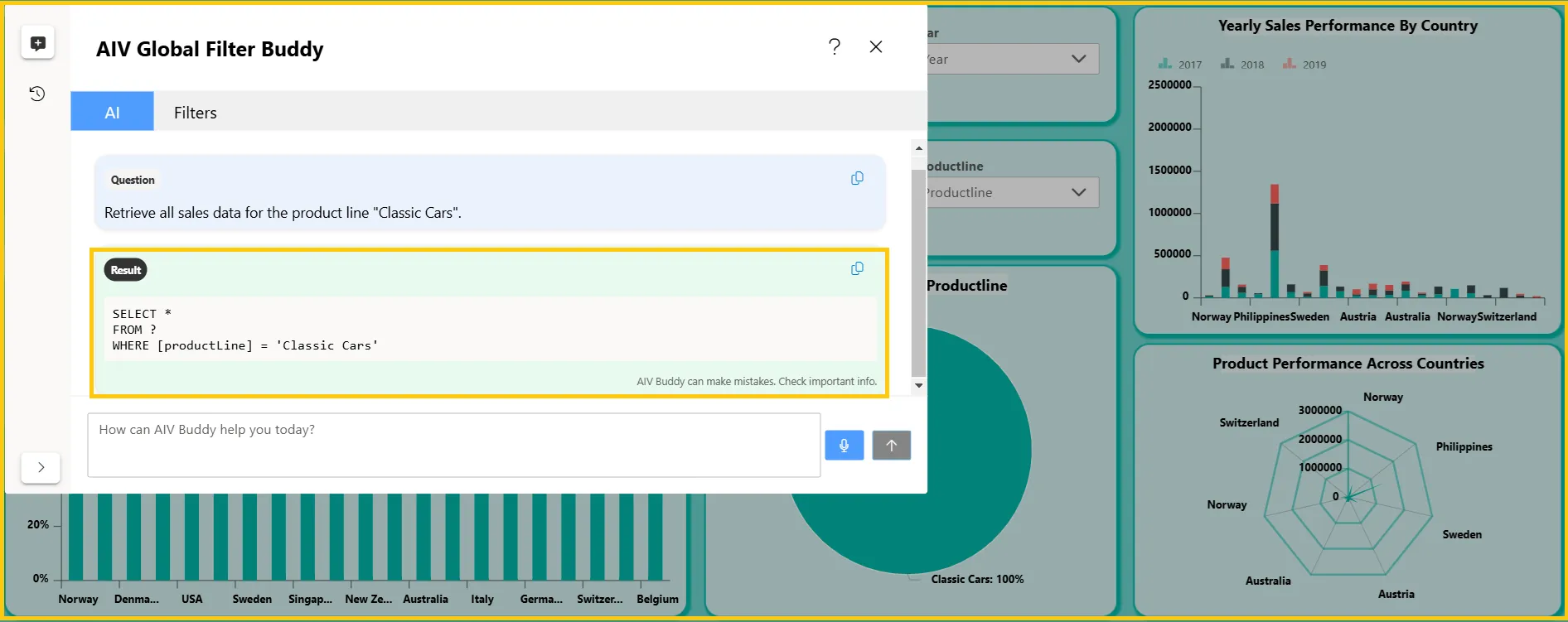Viewport: 1568px width, 622px height.
Task: Click the Question label
Action: (133, 180)
